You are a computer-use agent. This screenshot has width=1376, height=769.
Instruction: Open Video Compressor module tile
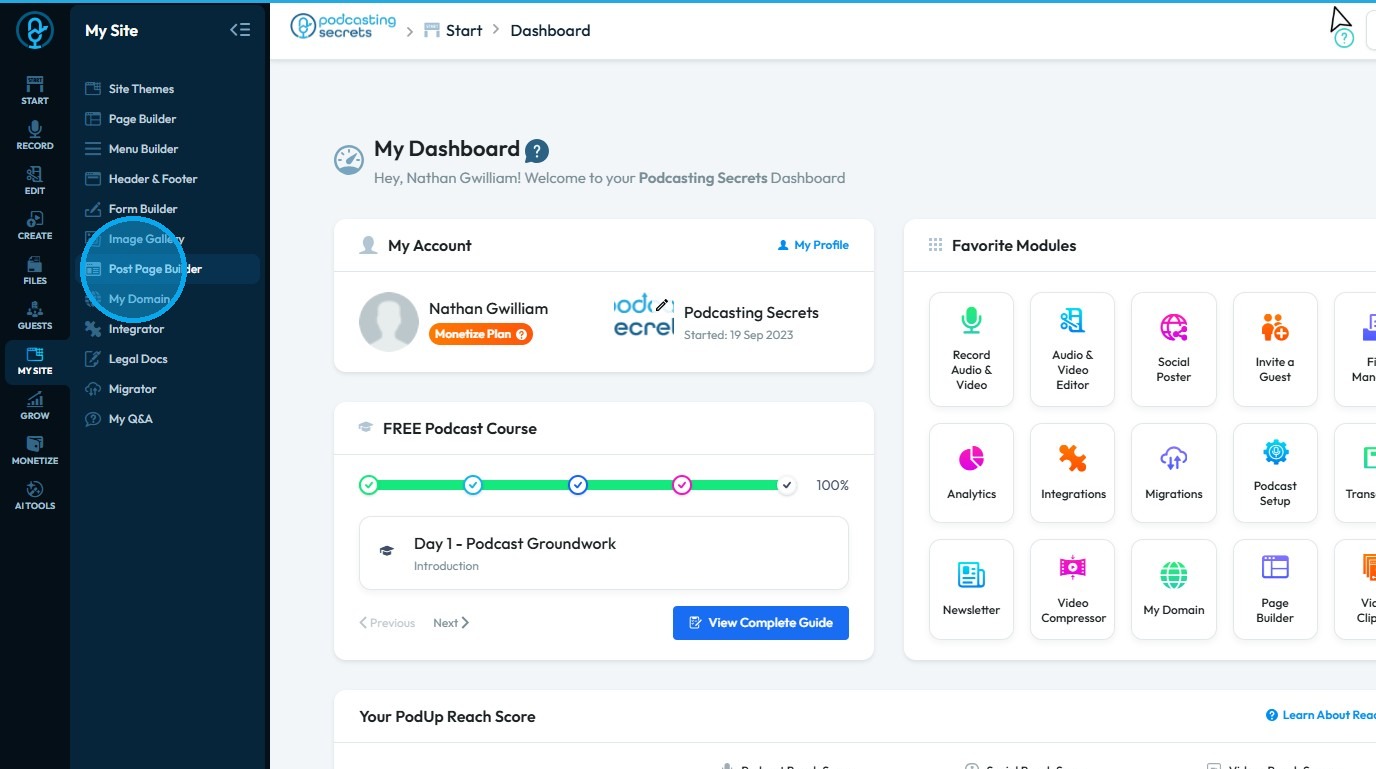tap(1073, 590)
